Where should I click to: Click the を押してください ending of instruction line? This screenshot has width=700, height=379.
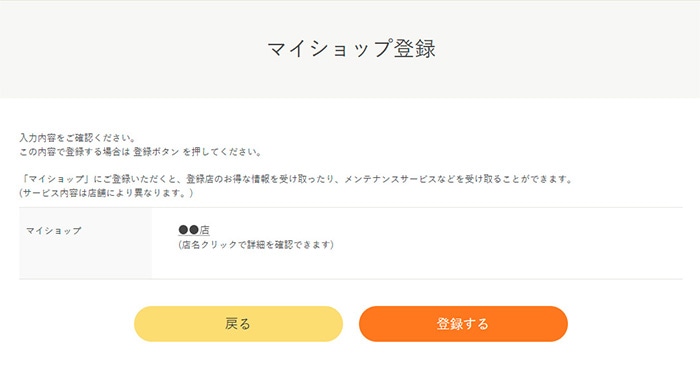coord(222,152)
